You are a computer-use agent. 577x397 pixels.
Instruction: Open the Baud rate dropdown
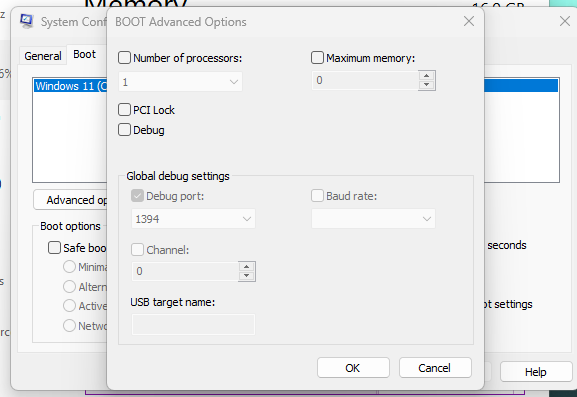point(374,219)
